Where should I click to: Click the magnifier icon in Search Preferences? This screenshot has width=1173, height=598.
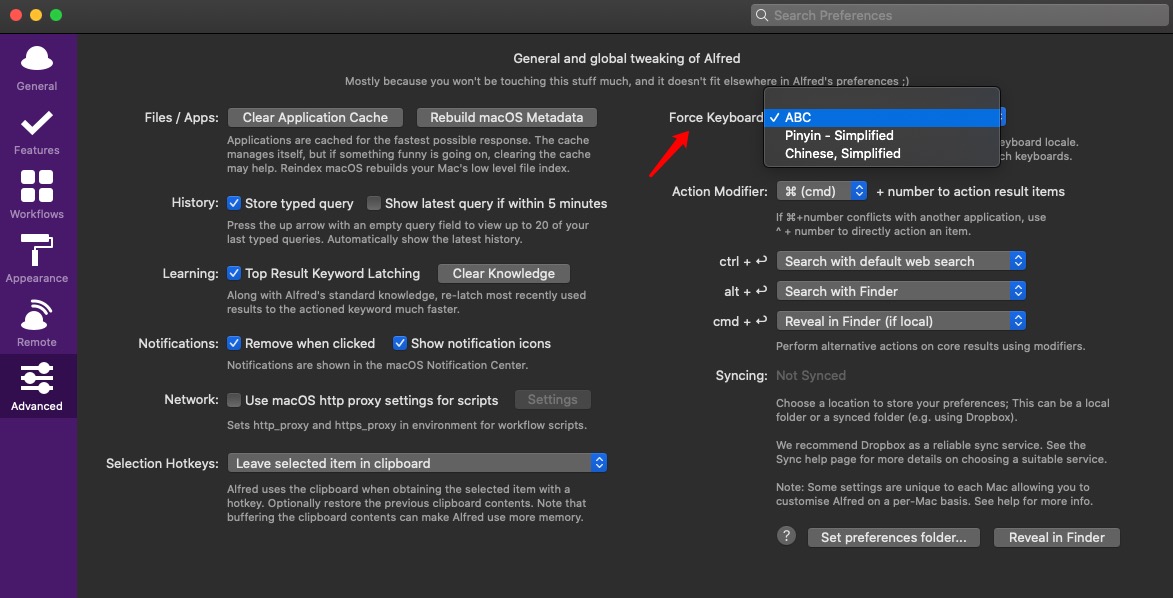(x=762, y=16)
